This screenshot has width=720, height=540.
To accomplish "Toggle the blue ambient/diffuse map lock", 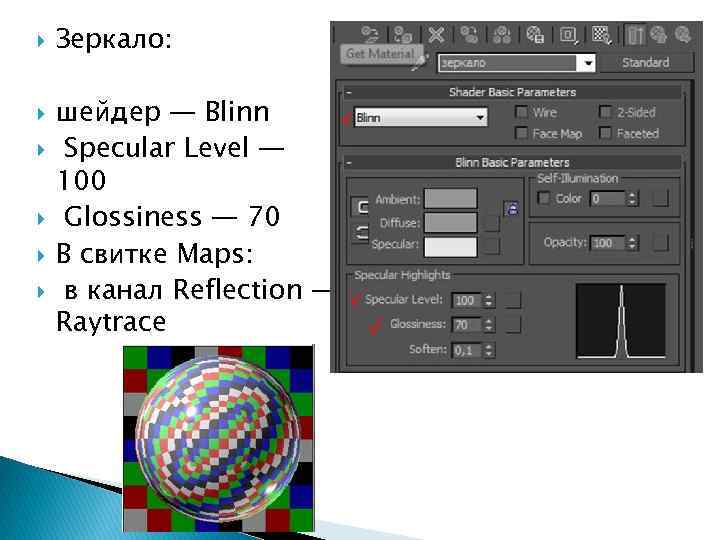I will (x=512, y=208).
